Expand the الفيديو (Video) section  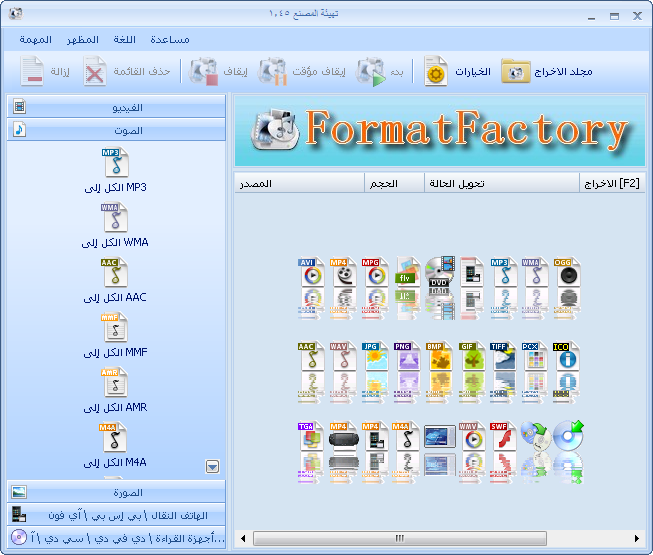[116, 107]
